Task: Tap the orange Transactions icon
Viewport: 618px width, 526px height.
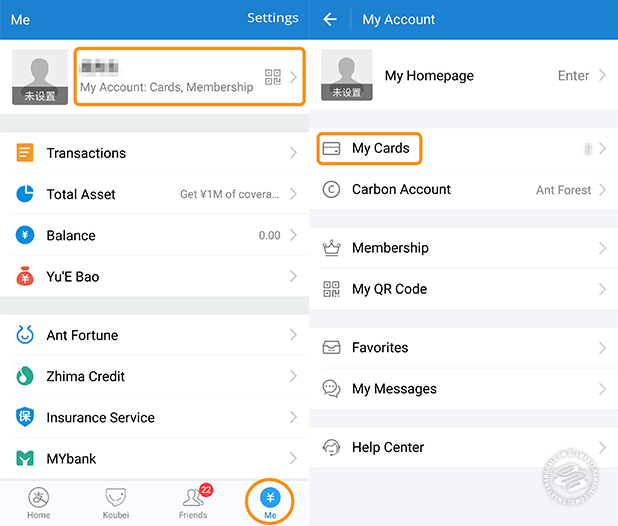Action: coord(25,153)
